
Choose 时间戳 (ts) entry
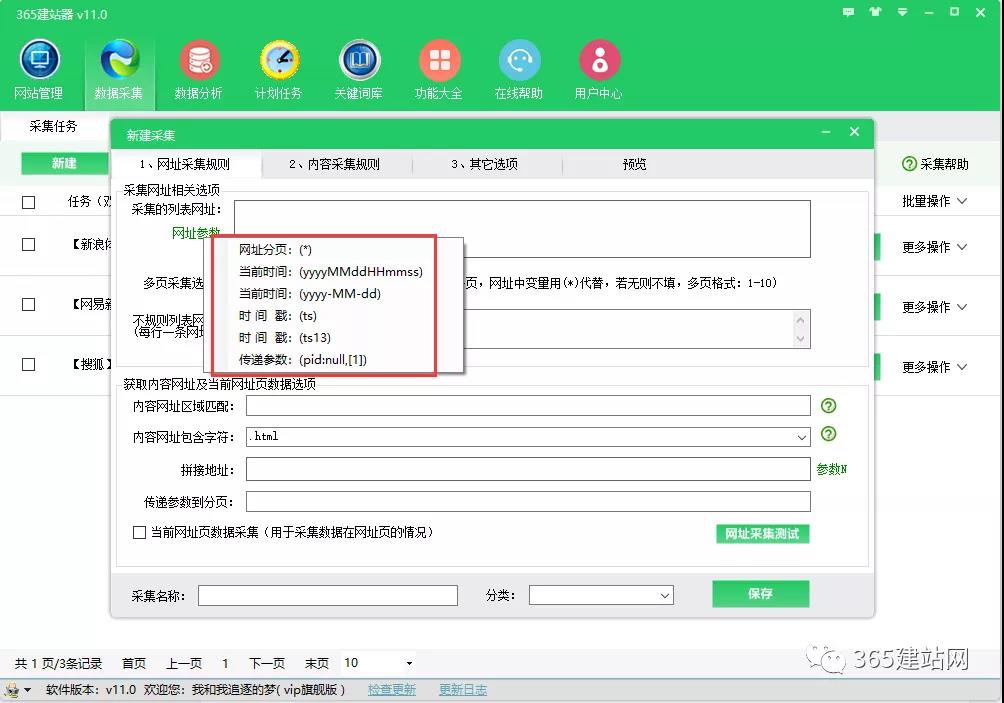[278, 316]
